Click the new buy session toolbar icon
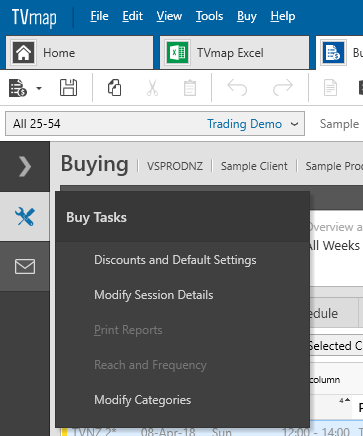Viewport: 363px width, 436px height. [x=18, y=88]
